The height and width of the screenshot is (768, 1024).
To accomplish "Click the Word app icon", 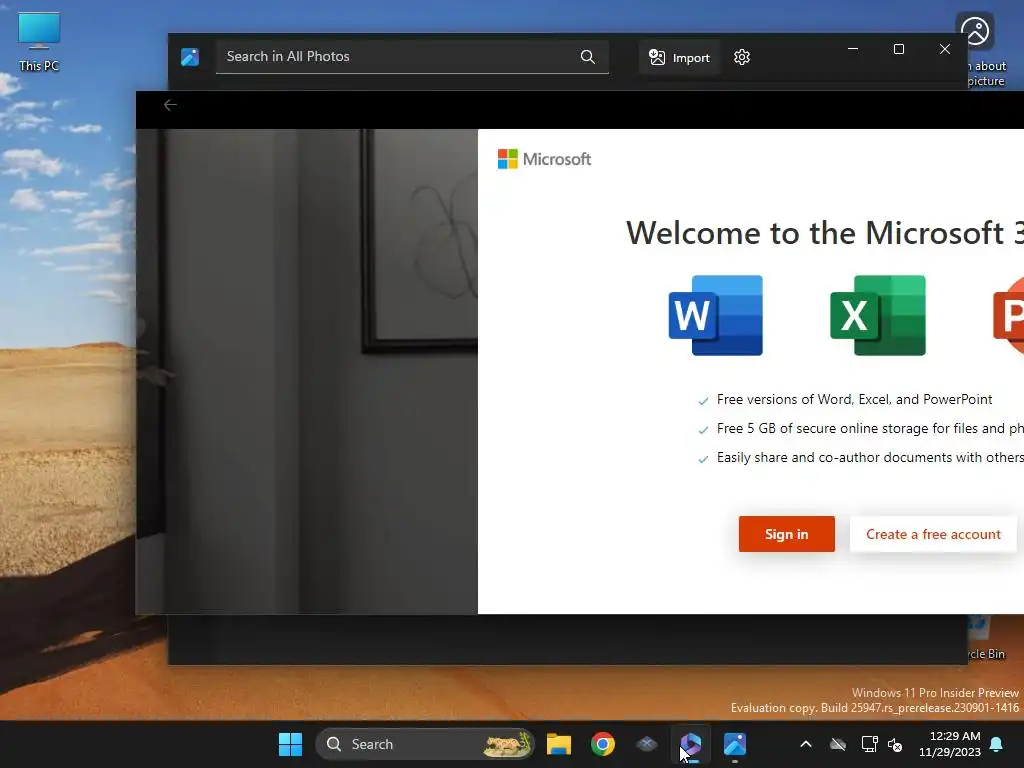I will (716, 315).
